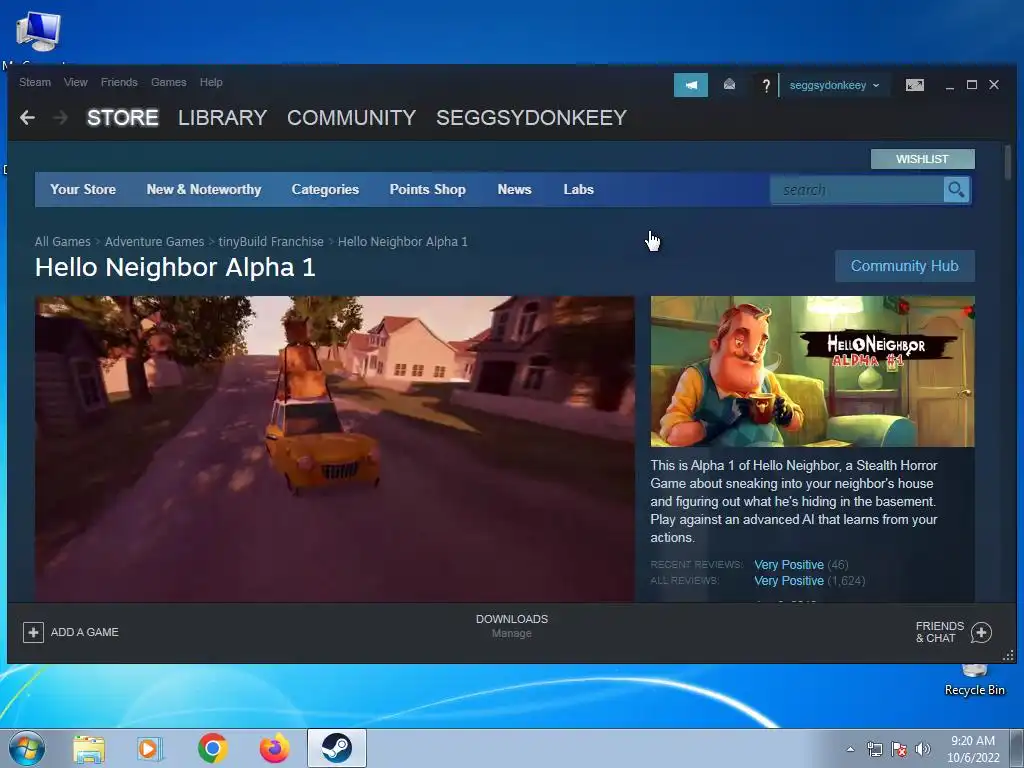Open the Points Shop
1024x768 pixels.
tap(428, 189)
